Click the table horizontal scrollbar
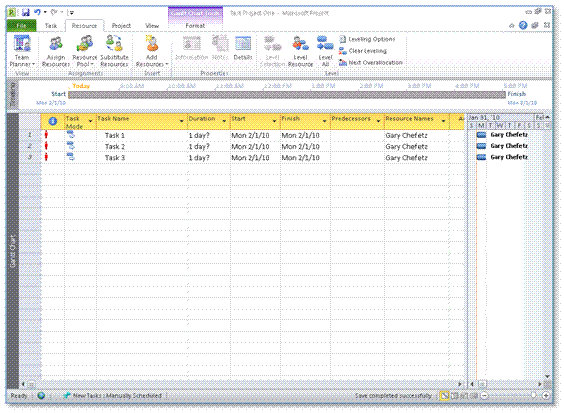Screen dimensions: 564x414 click(x=242, y=384)
